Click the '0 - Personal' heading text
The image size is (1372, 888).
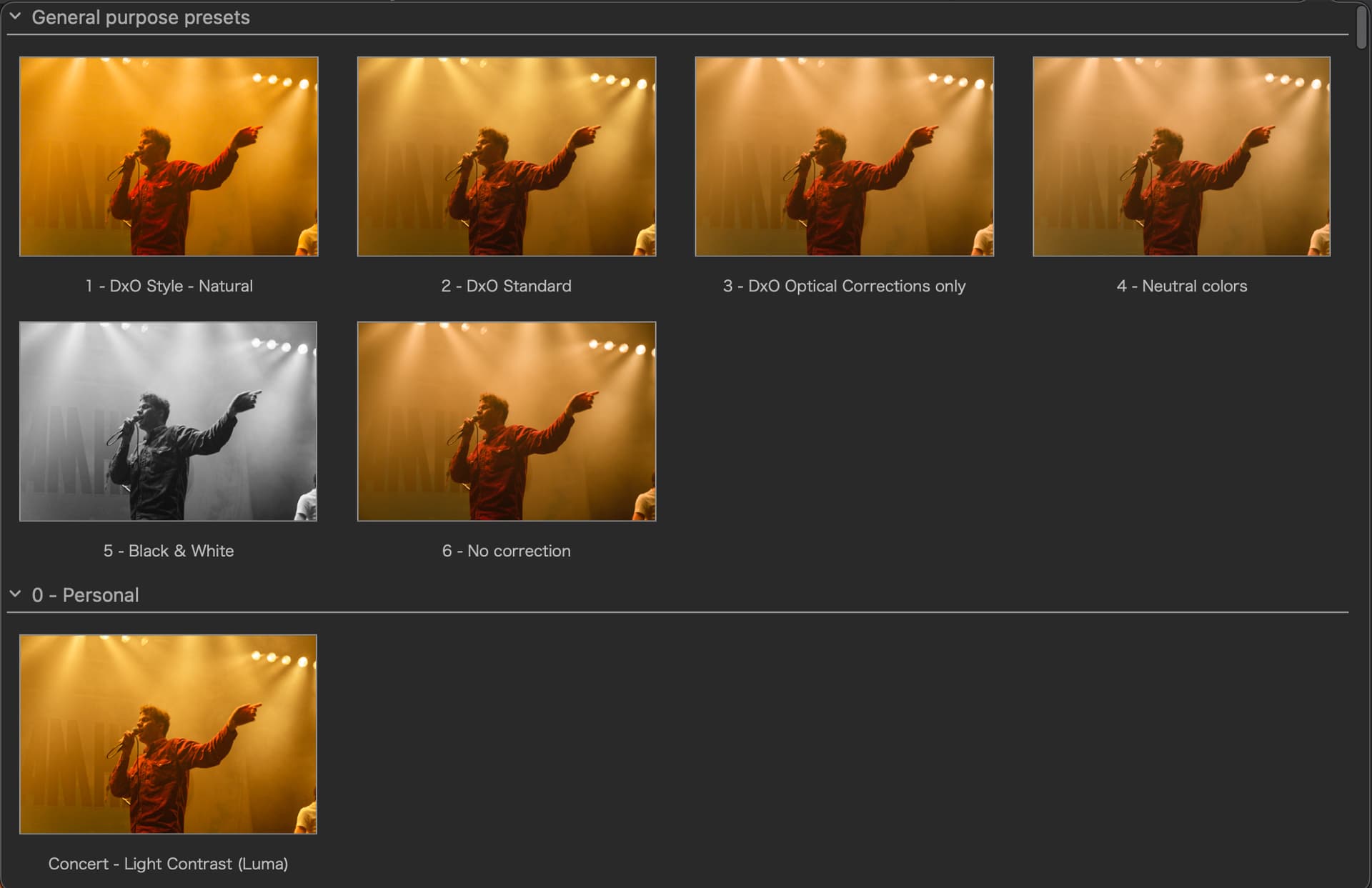coord(86,595)
